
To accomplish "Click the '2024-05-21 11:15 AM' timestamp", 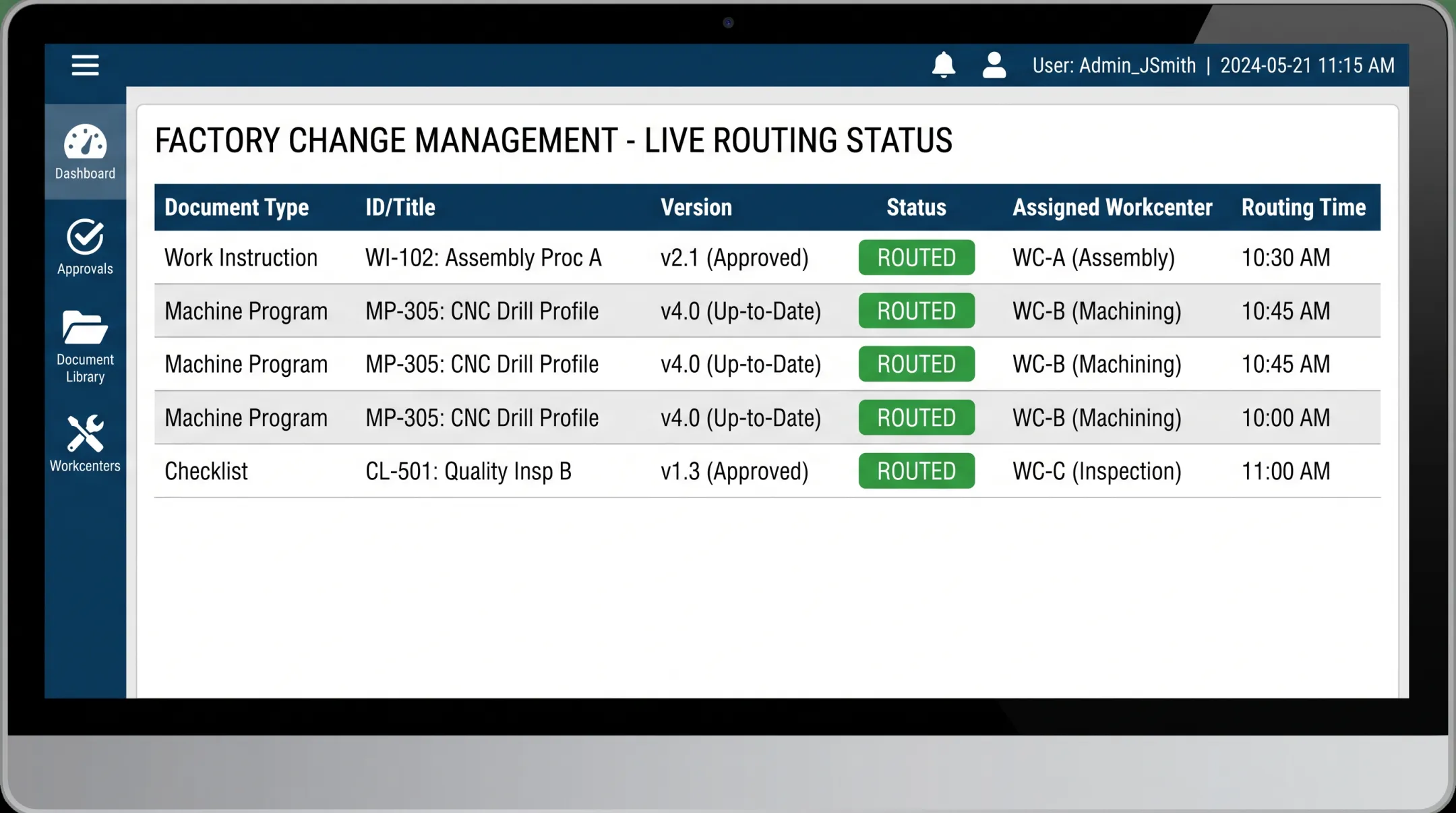I will pos(1307,65).
